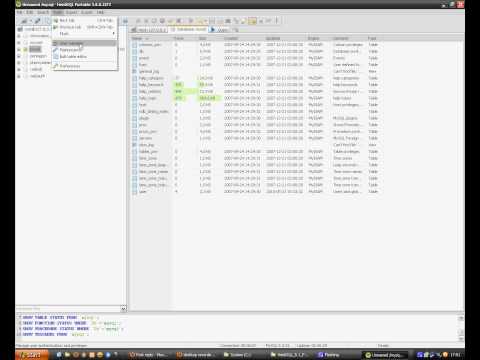
Task: Expand the phpmyadmin tree node
Action: coord(19,63)
